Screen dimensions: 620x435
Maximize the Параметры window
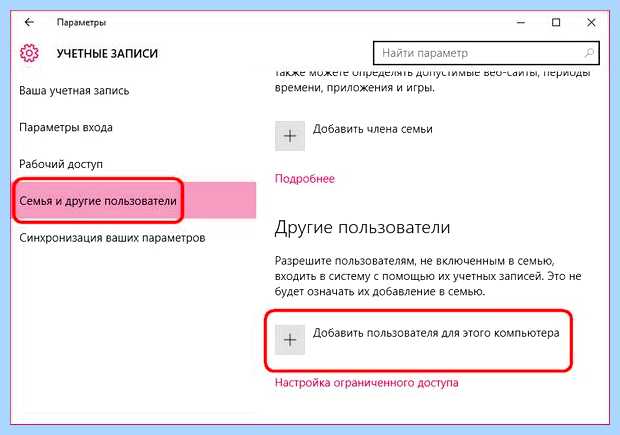coord(556,23)
